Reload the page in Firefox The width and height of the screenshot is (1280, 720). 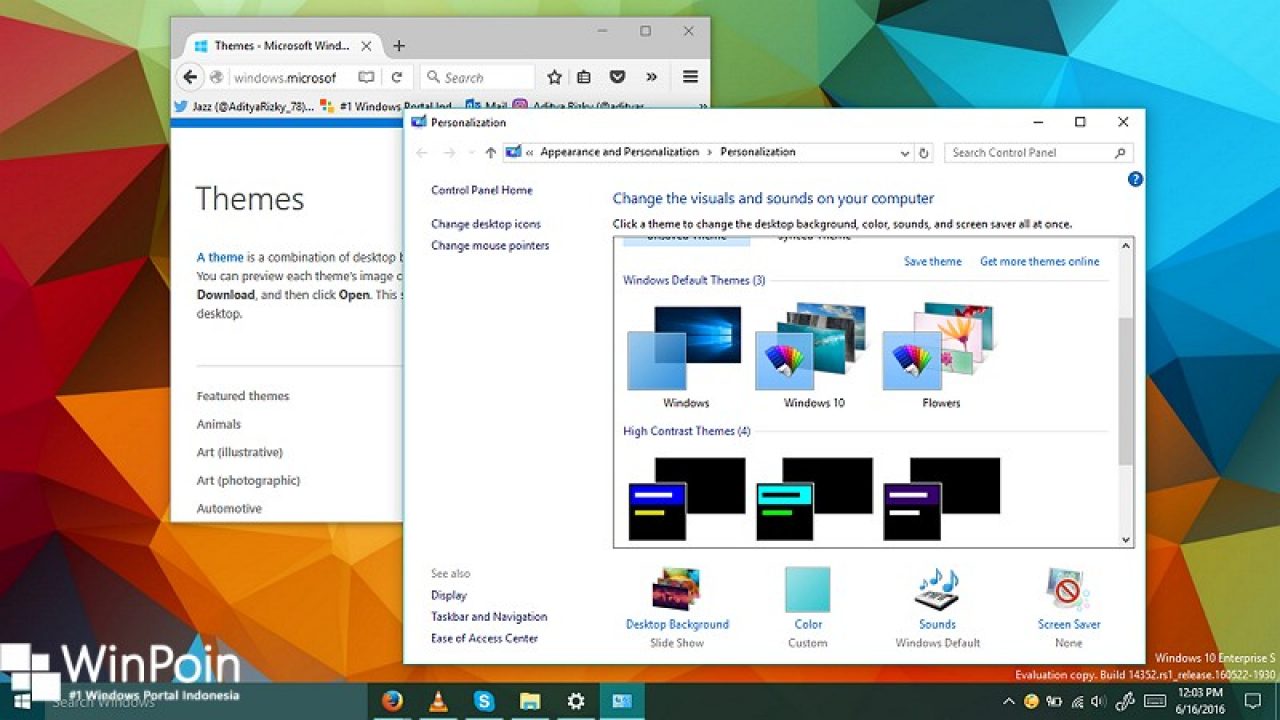pos(397,77)
